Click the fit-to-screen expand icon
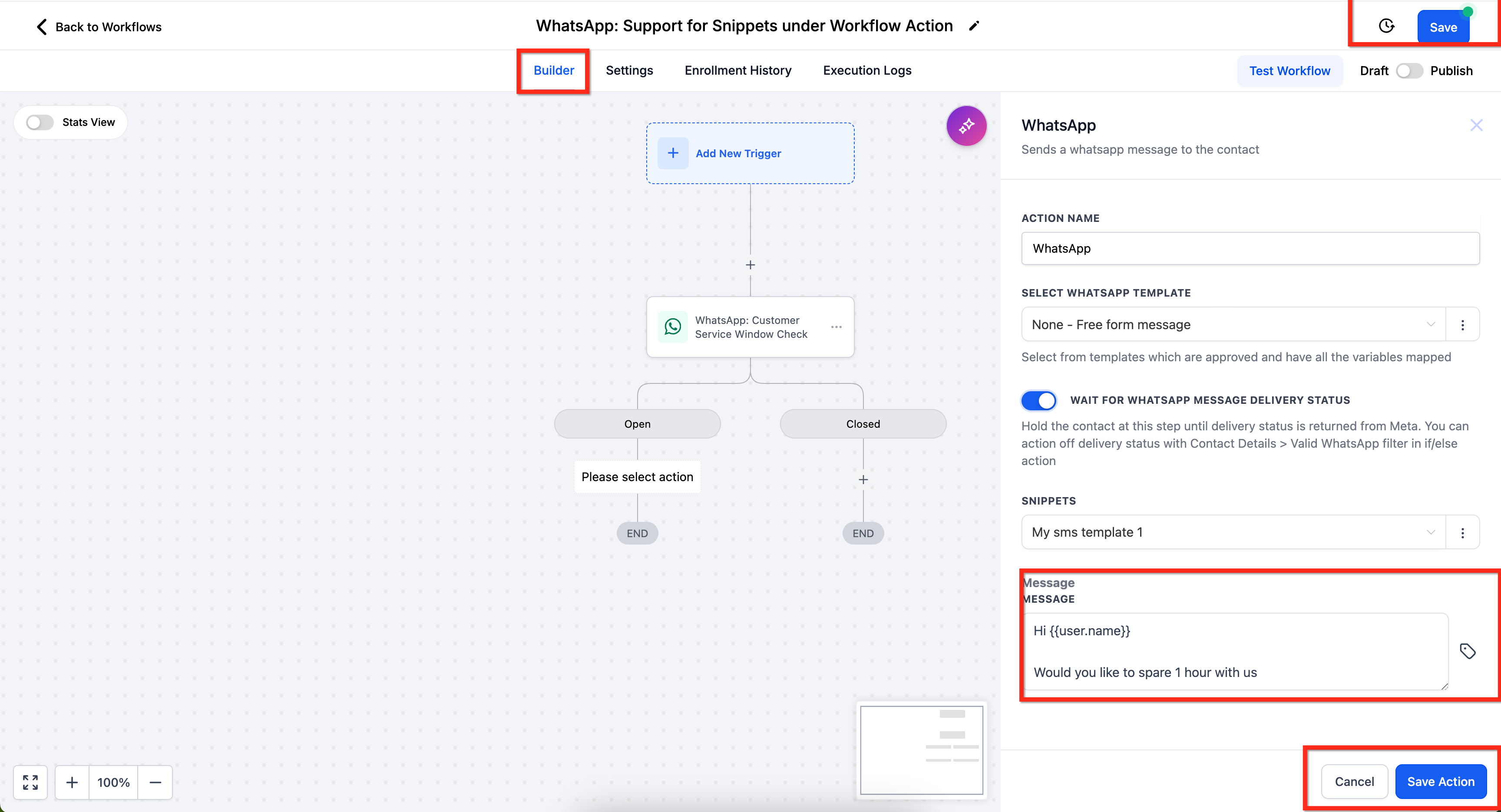 (x=30, y=782)
